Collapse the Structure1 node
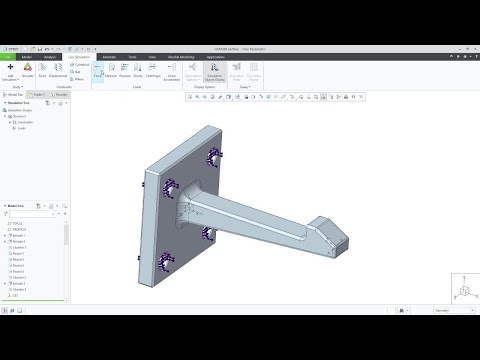 [5, 116]
